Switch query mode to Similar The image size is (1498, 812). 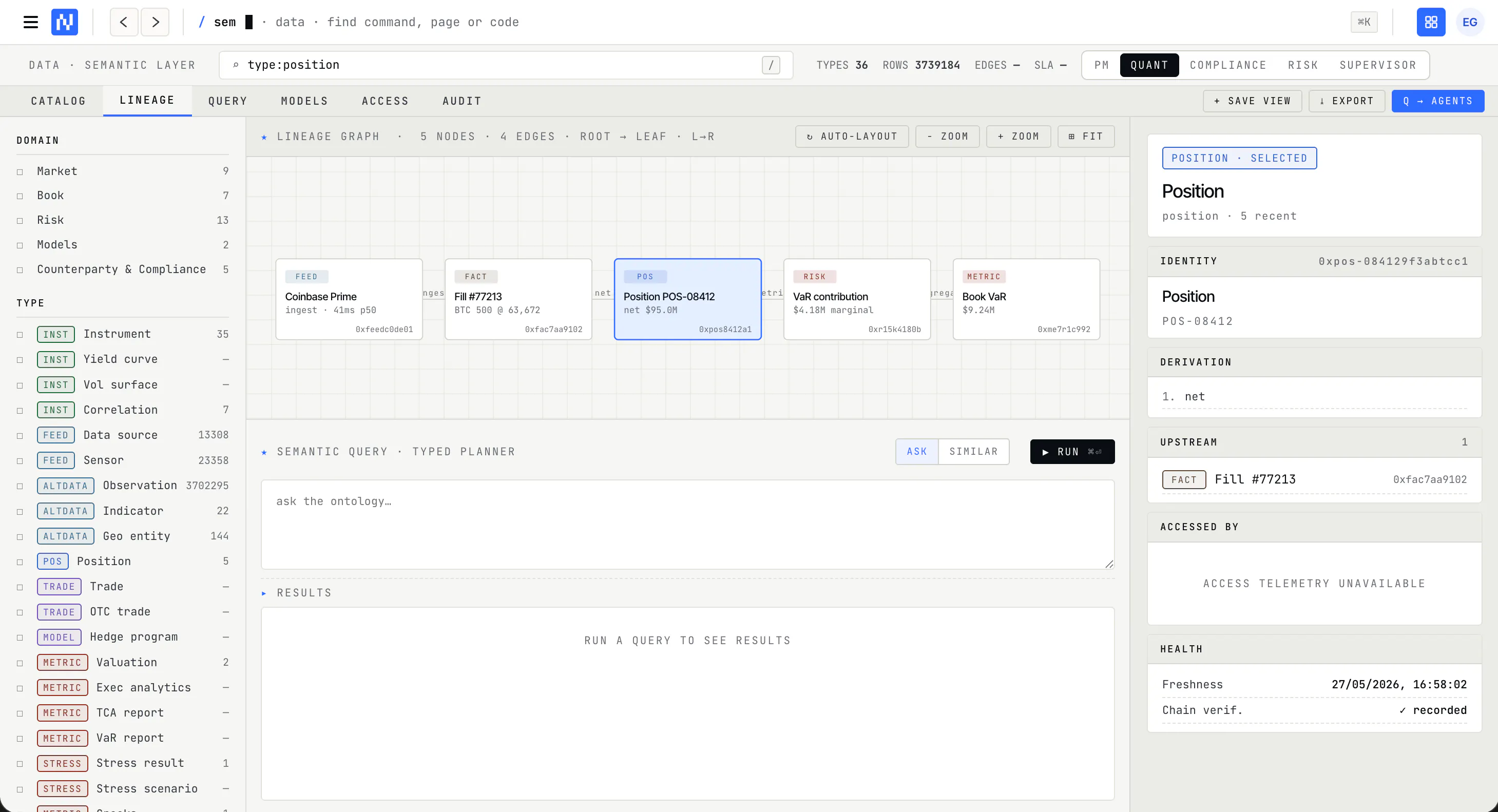973,452
